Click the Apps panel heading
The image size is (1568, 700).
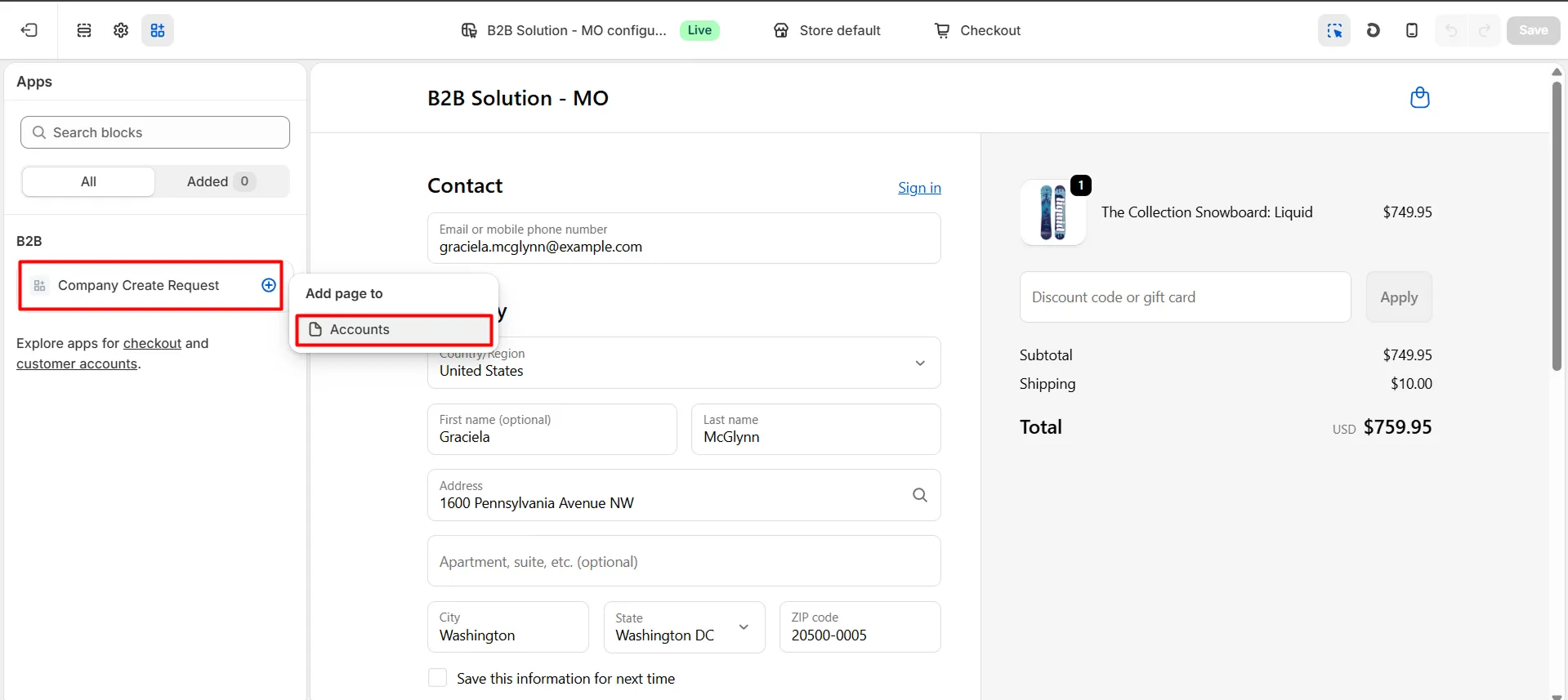tap(34, 82)
